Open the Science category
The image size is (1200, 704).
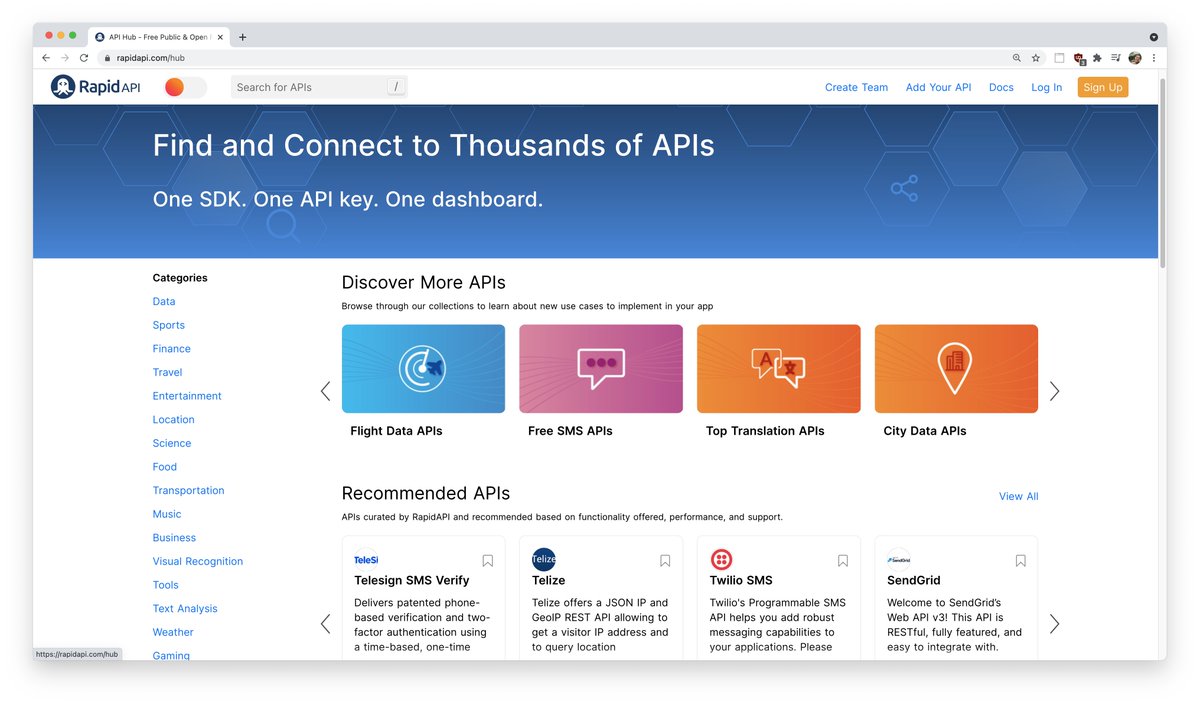point(172,443)
